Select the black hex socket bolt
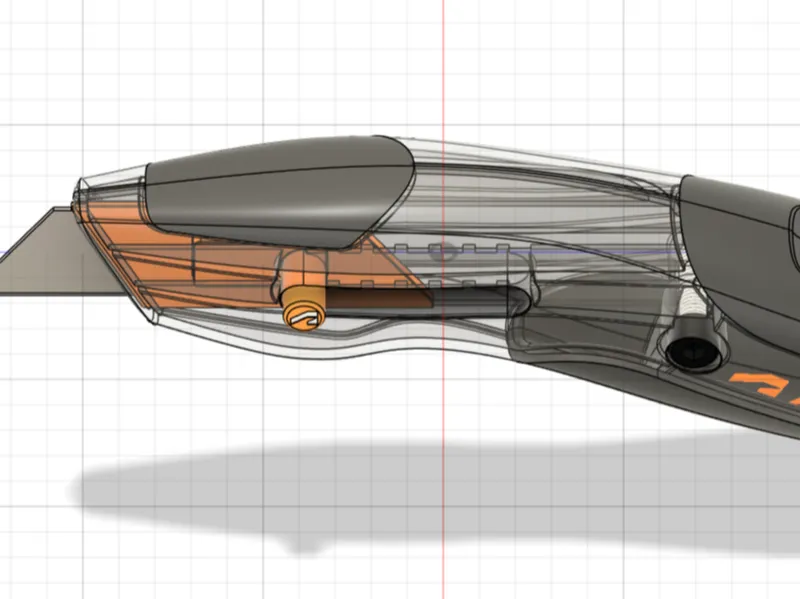Image resolution: width=800 pixels, height=599 pixels. (x=693, y=351)
